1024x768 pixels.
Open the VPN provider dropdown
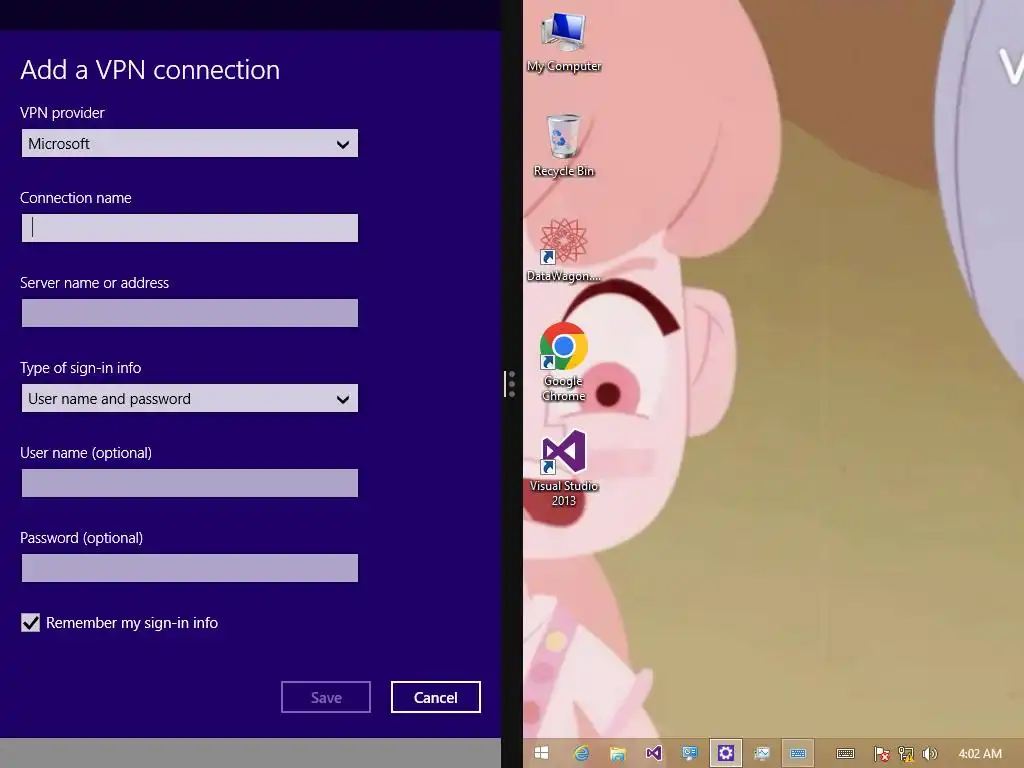pos(189,143)
